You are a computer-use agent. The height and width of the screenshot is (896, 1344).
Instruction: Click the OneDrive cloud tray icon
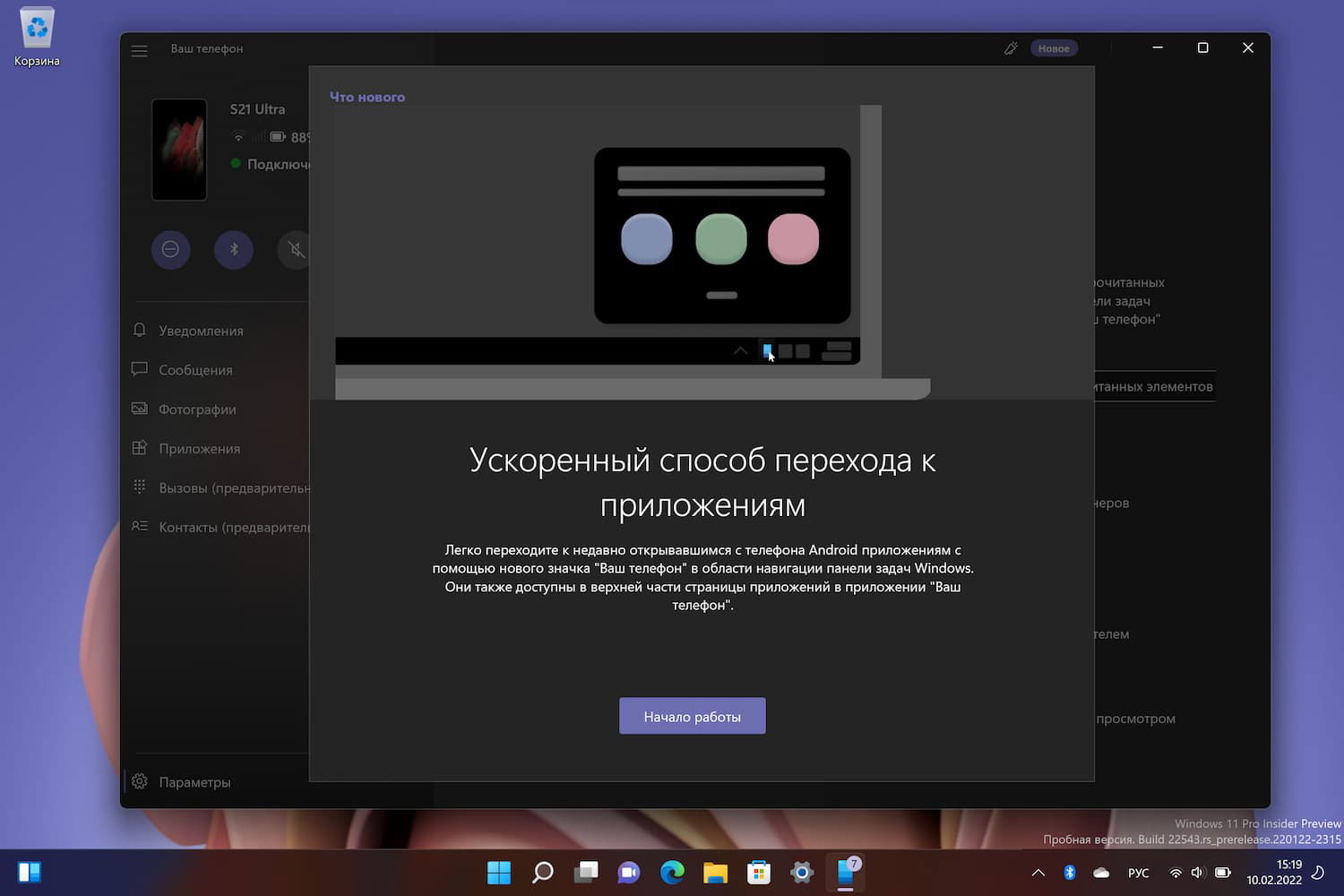tap(1101, 873)
